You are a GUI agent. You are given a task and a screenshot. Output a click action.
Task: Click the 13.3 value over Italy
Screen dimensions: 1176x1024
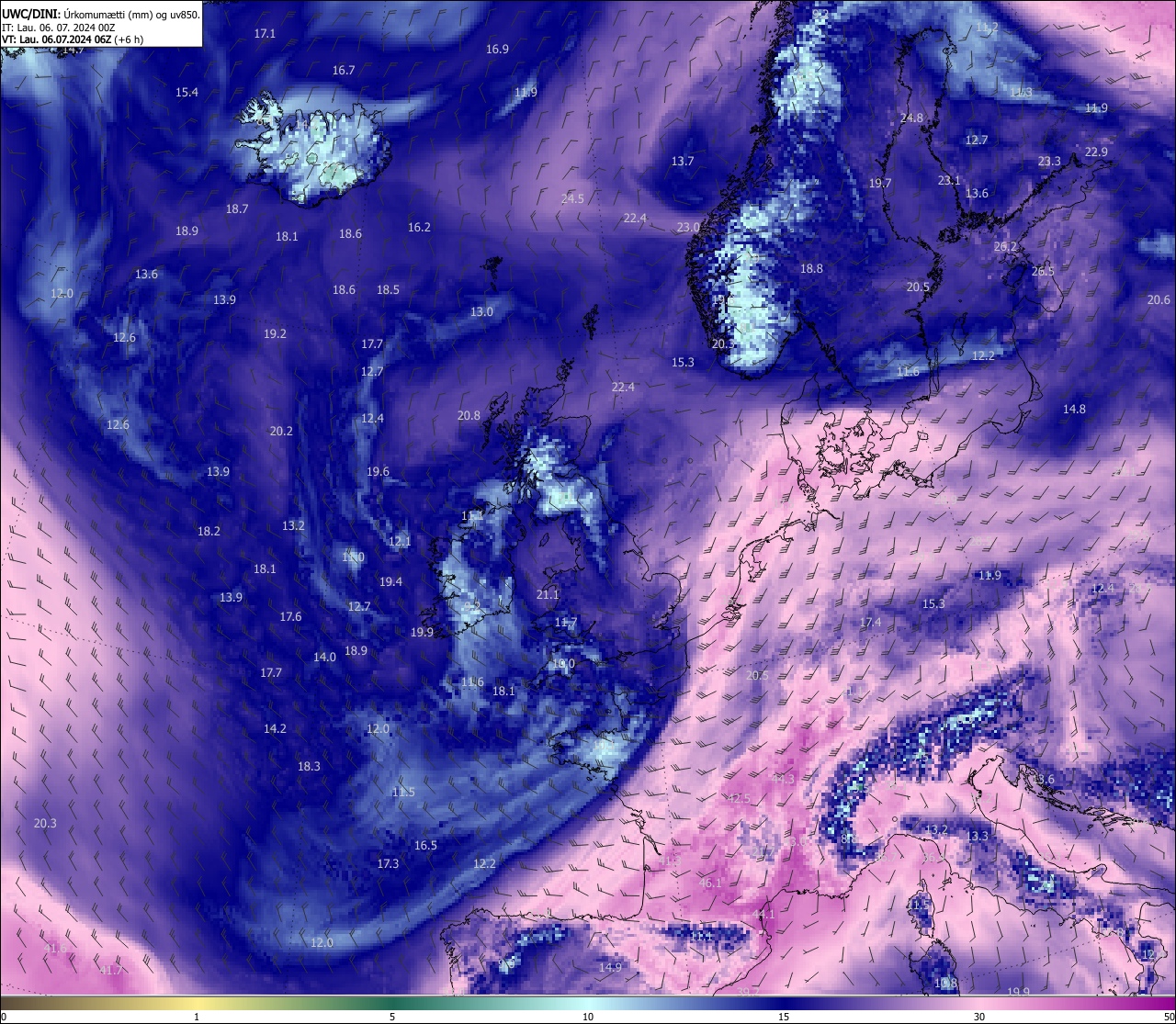click(x=977, y=836)
